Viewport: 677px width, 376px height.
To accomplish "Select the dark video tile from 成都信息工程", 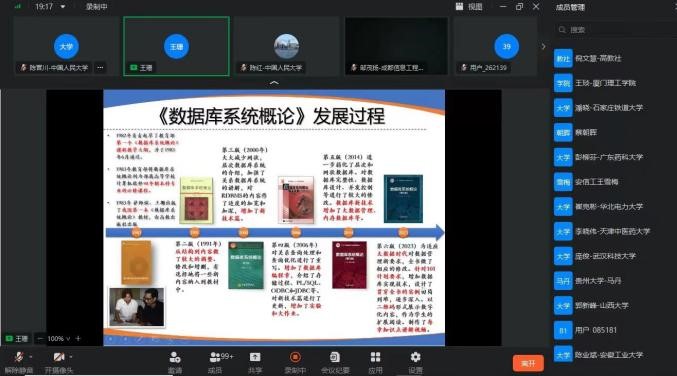I will (396, 46).
